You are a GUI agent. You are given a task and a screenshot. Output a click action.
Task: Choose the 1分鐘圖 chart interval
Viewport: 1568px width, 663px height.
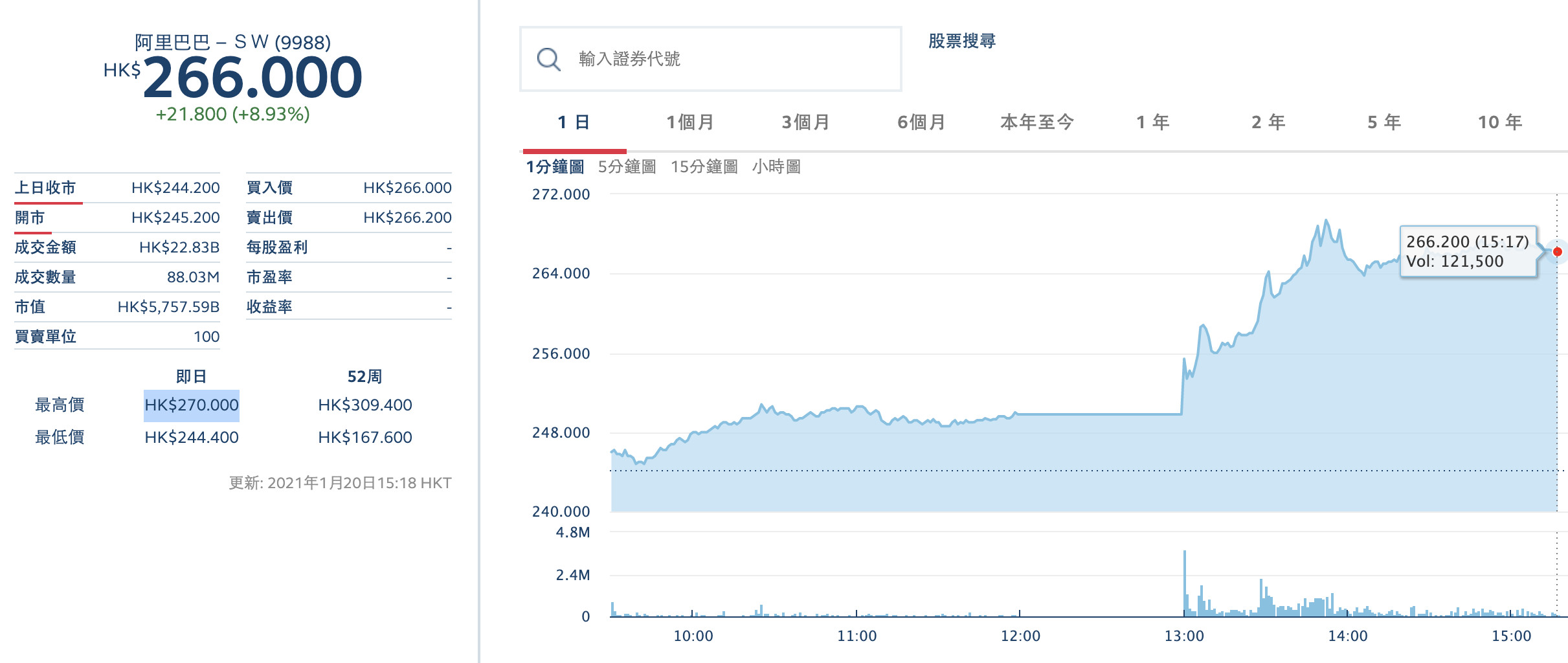tap(555, 167)
